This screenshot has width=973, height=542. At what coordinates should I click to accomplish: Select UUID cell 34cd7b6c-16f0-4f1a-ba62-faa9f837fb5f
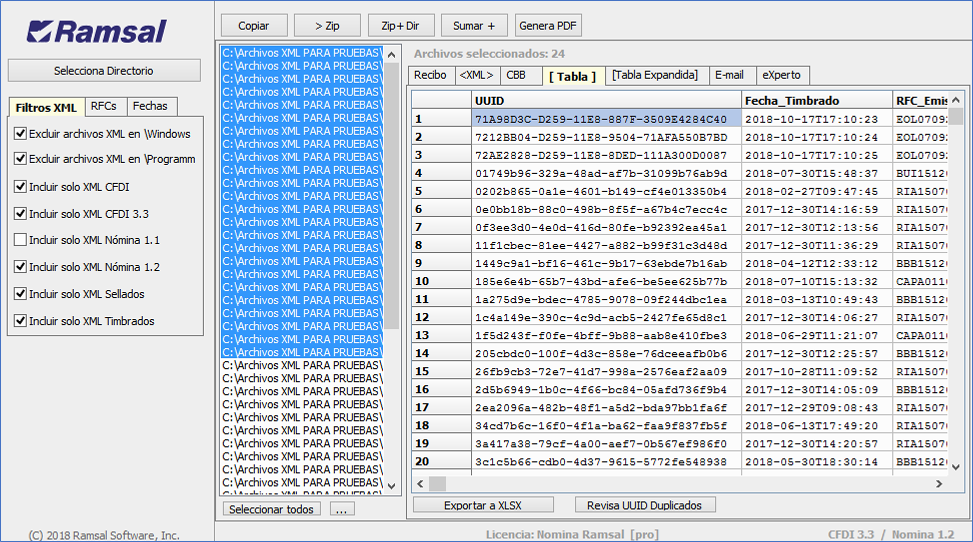pyautogui.click(x=606, y=425)
